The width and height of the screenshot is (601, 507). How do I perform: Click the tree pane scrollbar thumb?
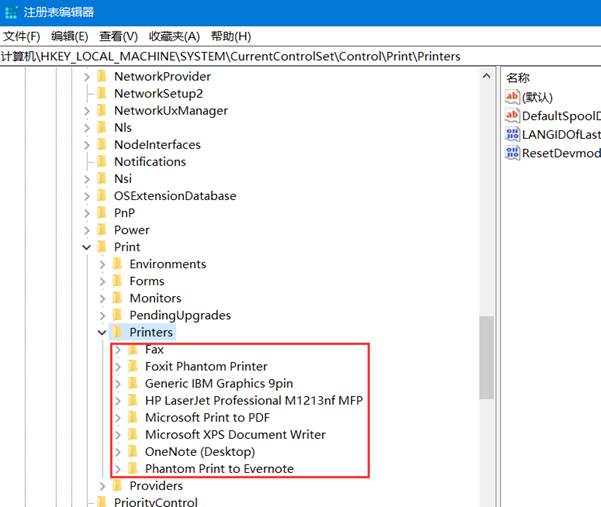486,358
